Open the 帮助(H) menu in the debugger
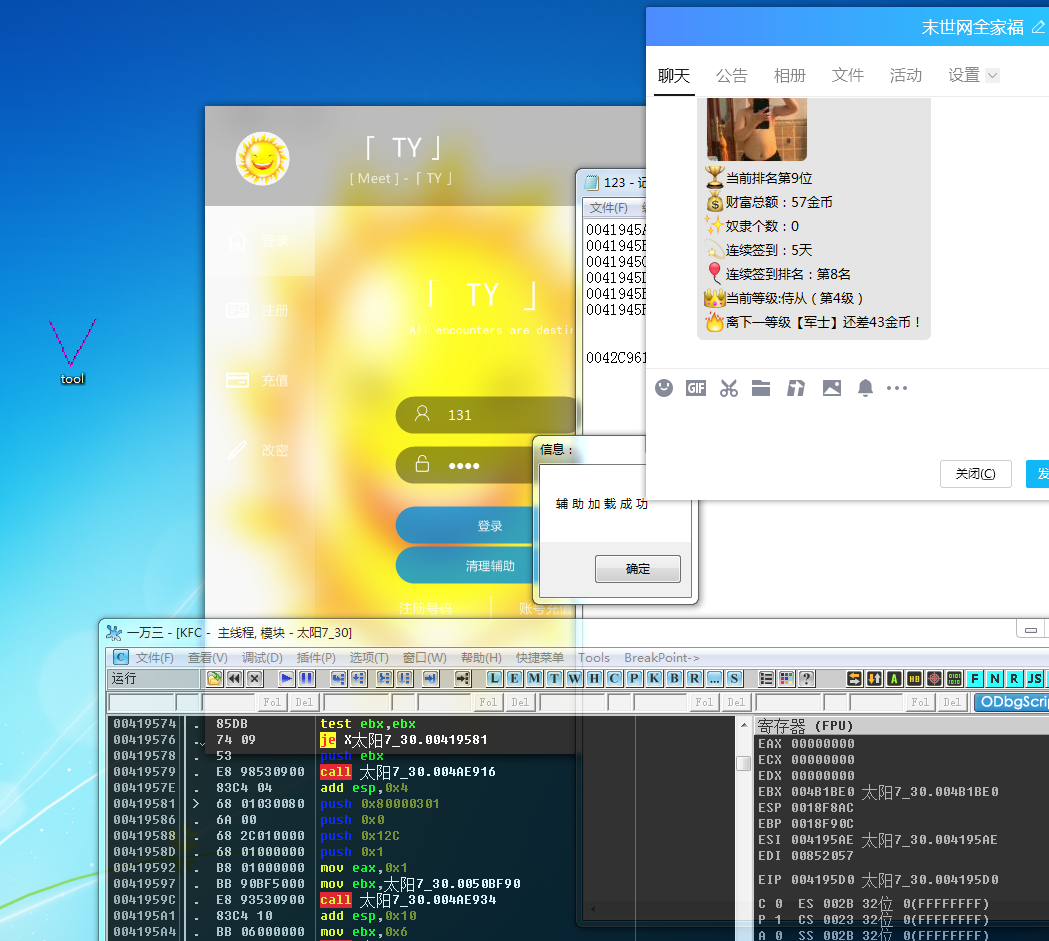The image size is (1049, 941). point(481,657)
